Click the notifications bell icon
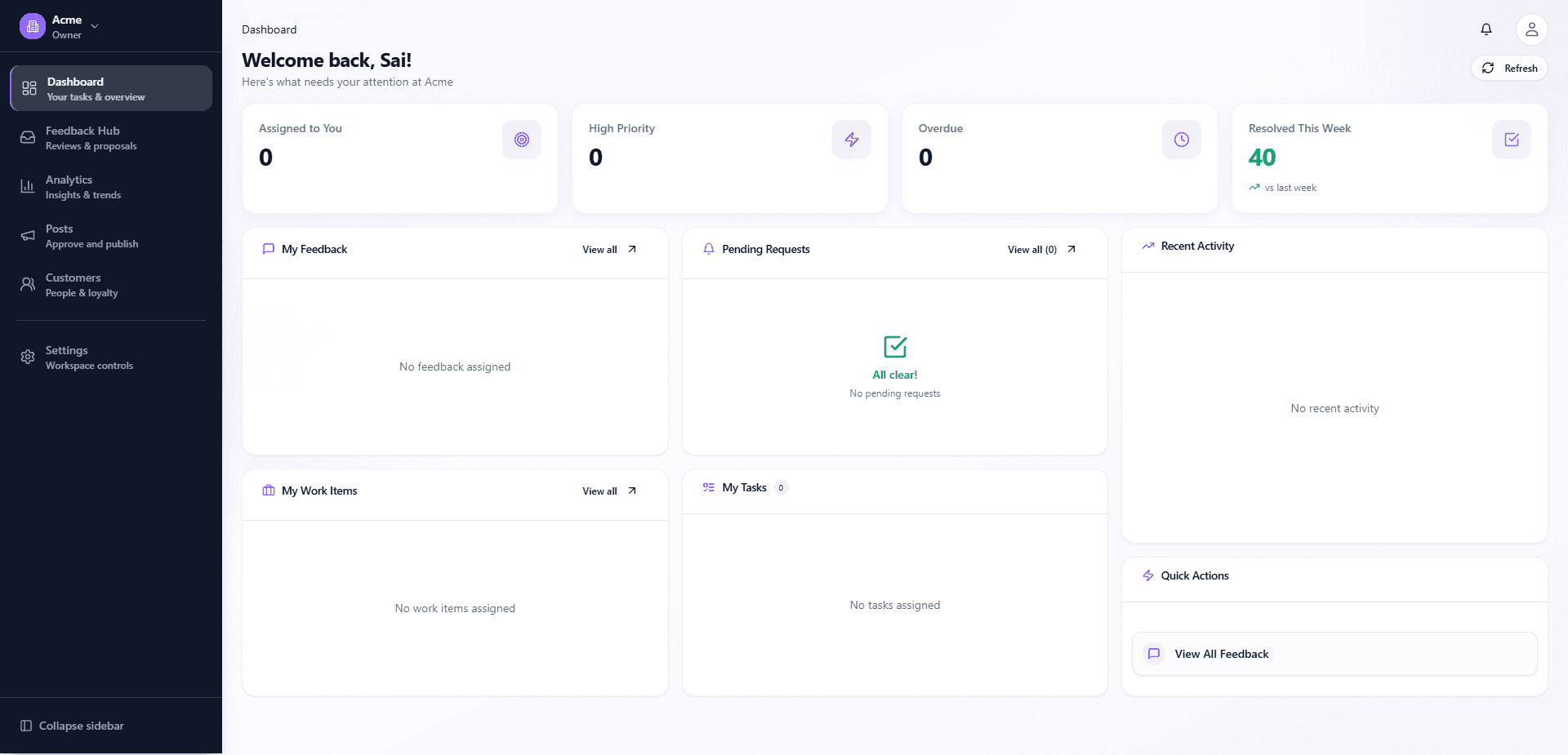Viewport: 1568px width, 755px height. point(1486,29)
